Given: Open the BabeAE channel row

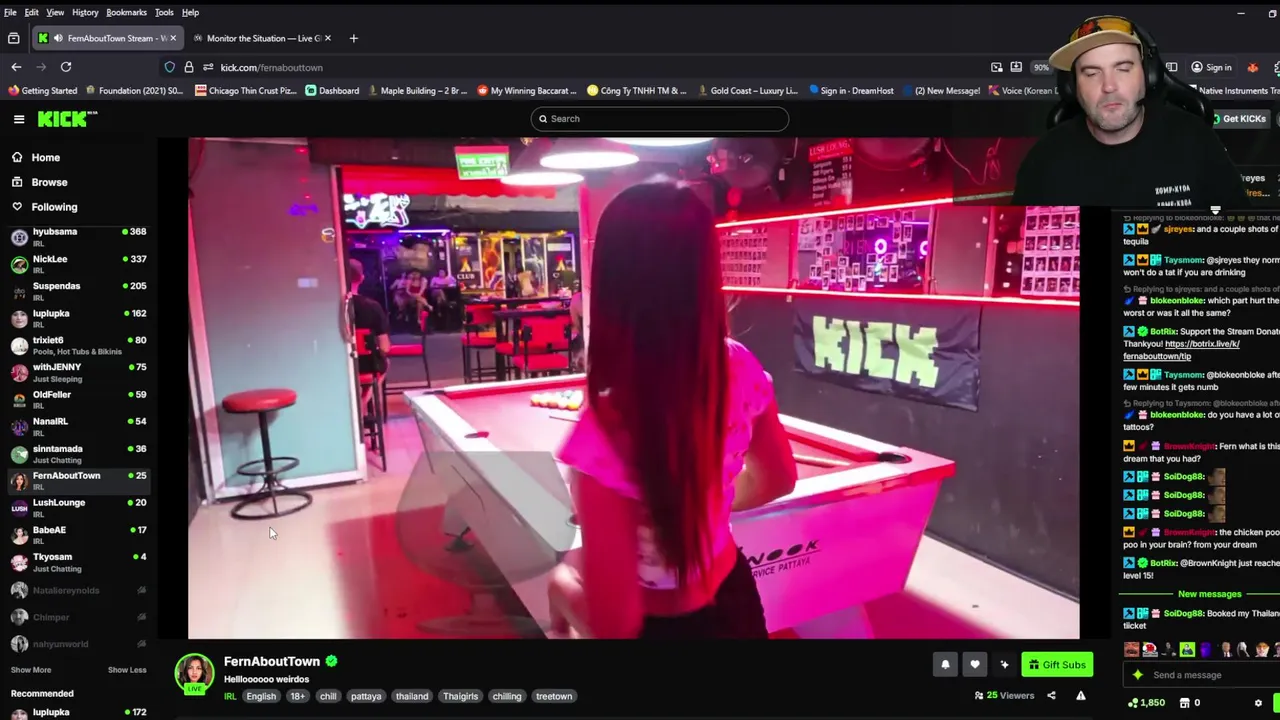Looking at the screenshot, I should coord(78,535).
